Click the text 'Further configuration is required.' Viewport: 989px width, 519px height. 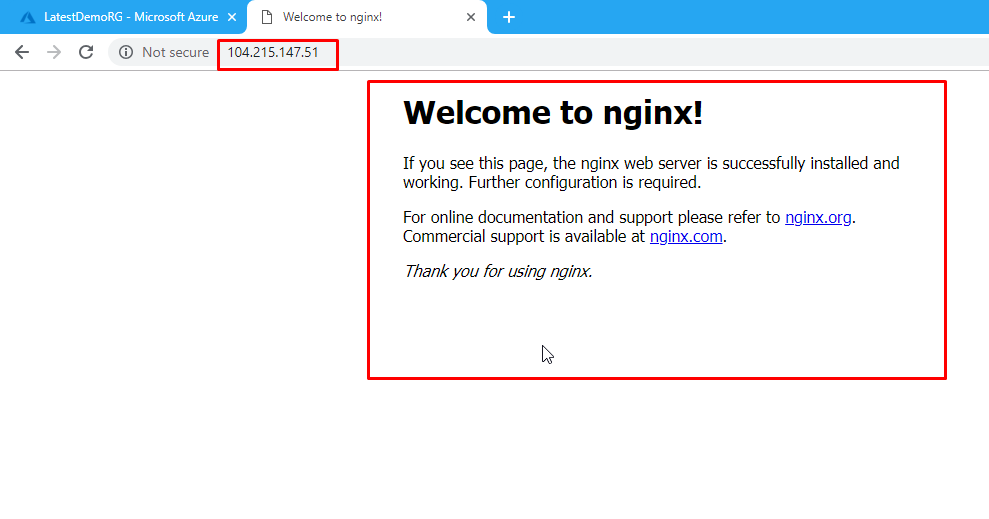585,182
